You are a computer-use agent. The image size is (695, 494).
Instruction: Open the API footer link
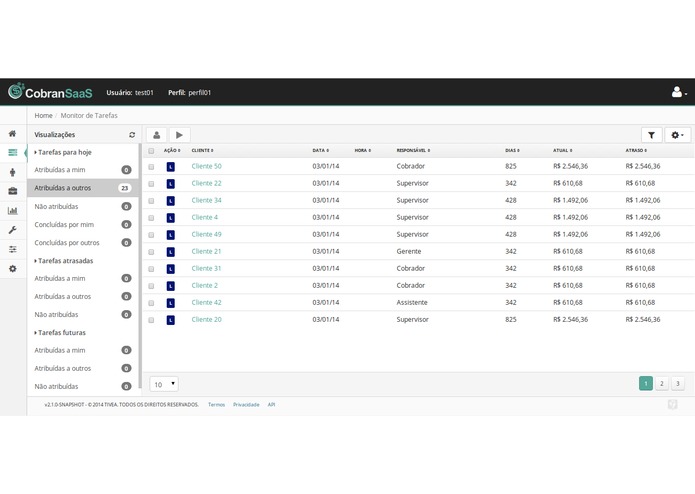pos(271,405)
